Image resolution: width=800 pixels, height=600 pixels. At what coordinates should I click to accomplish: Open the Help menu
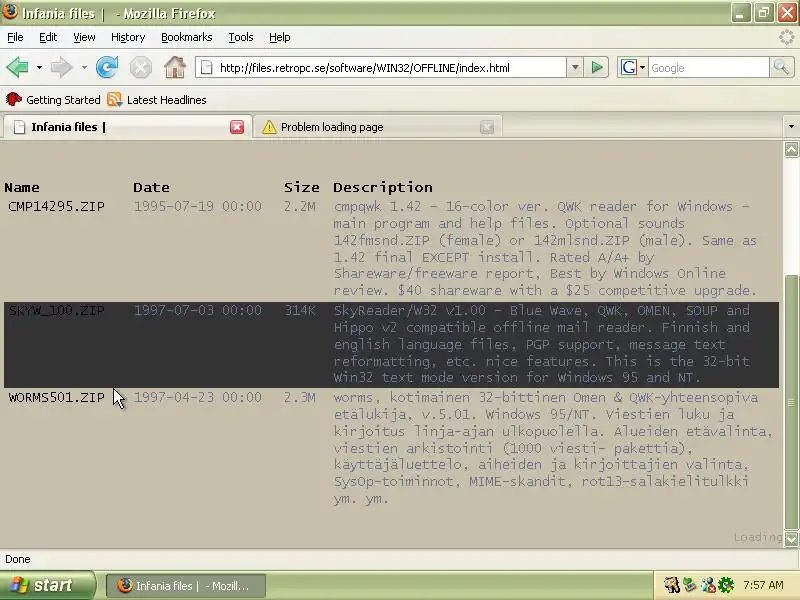pos(280,37)
